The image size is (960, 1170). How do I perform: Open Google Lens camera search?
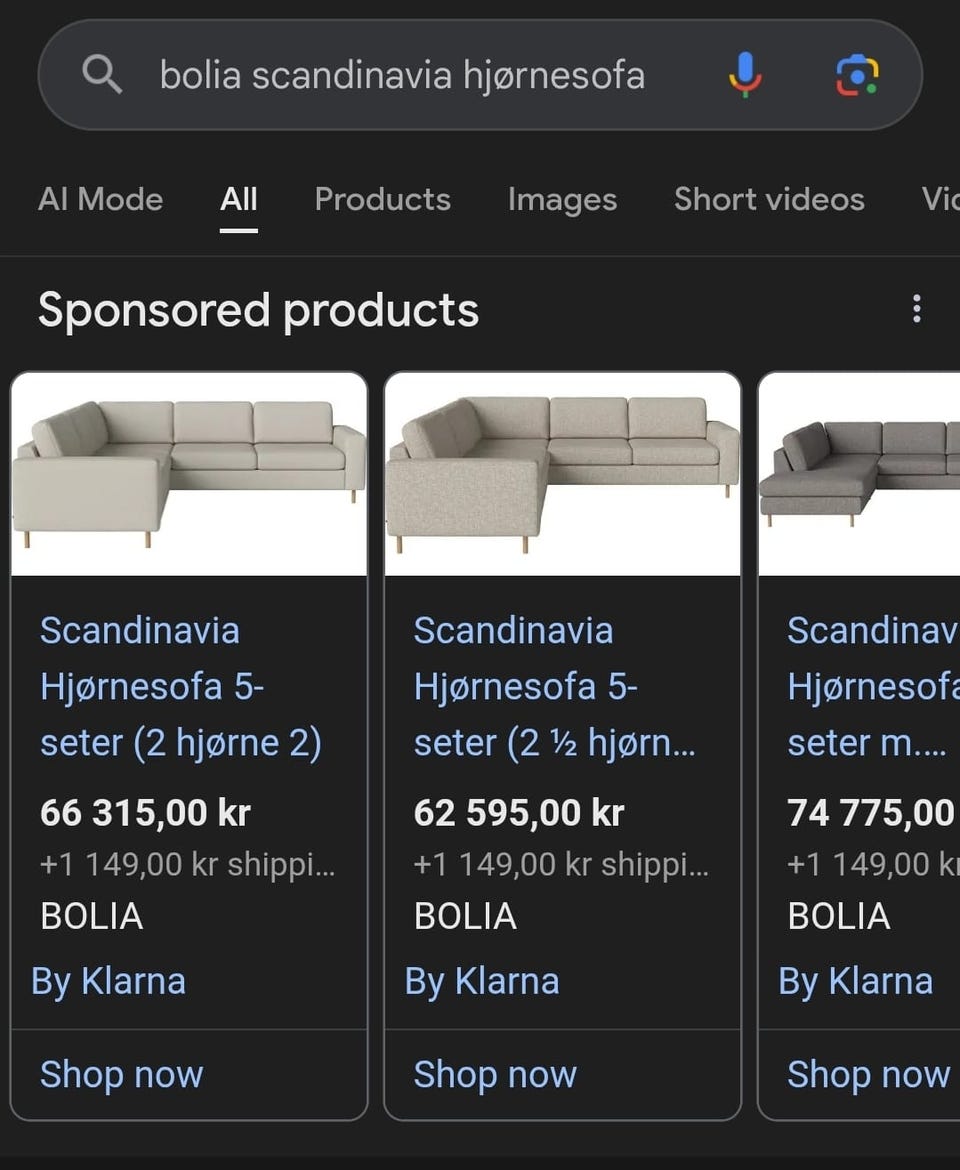pos(857,75)
